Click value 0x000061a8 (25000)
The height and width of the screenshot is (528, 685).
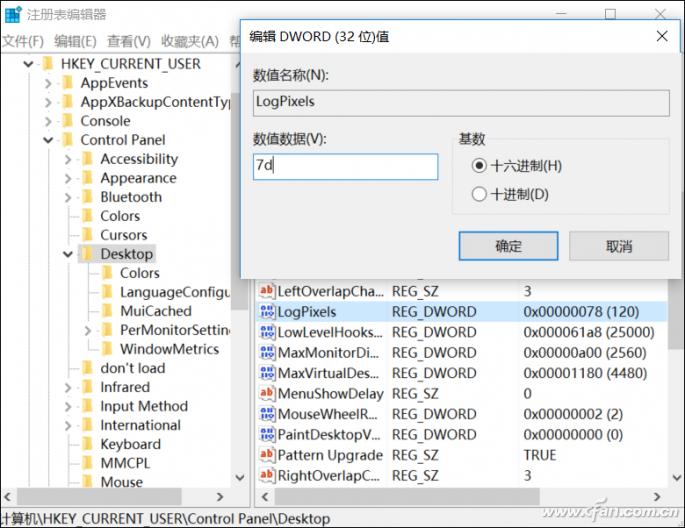click(x=589, y=332)
